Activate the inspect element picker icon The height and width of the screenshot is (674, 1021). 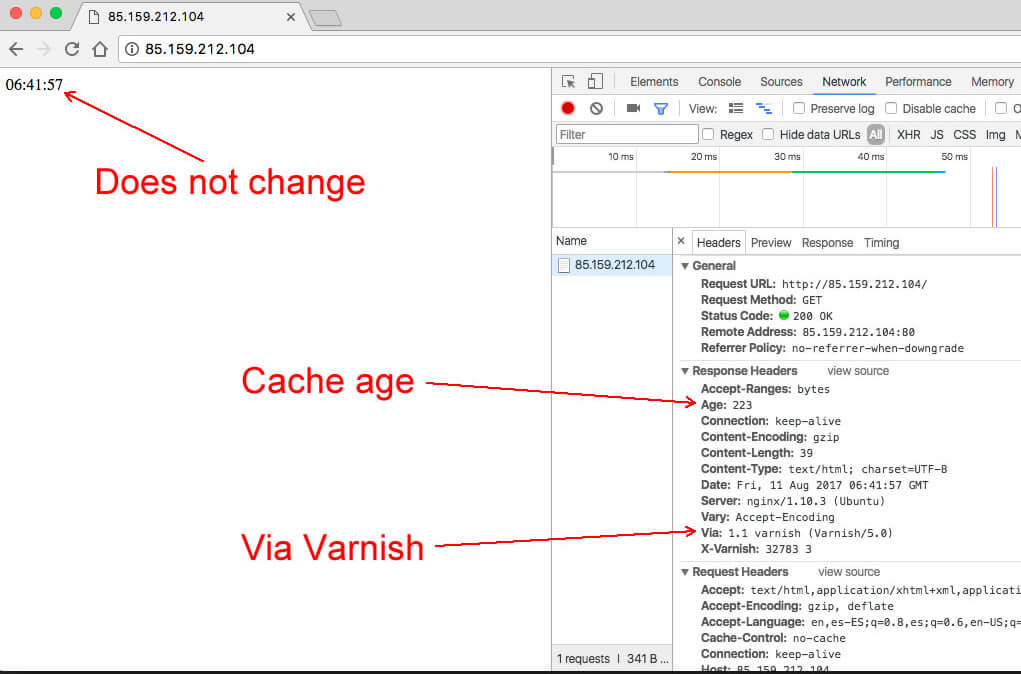(568, 81)
